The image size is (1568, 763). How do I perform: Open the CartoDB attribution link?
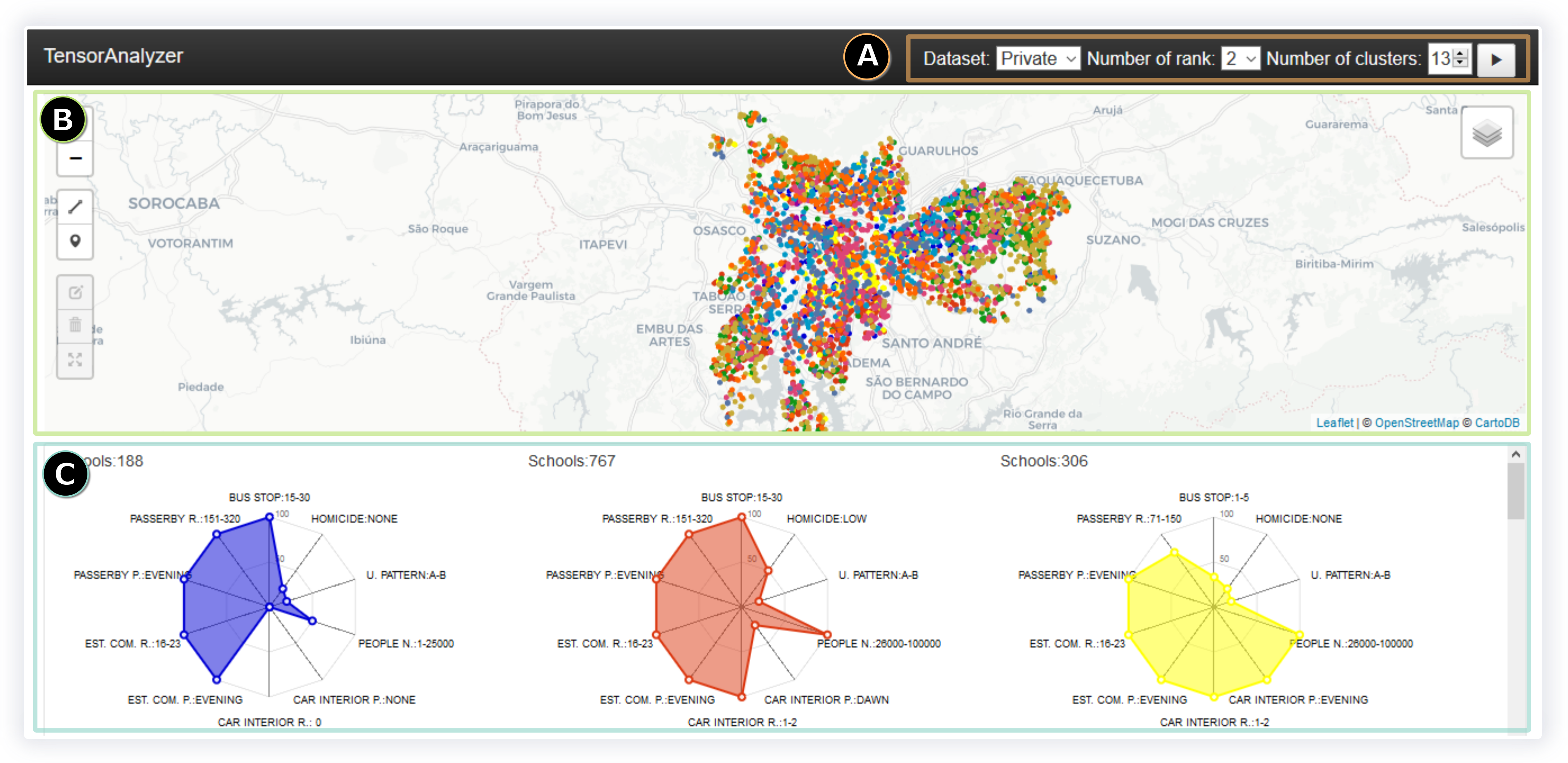(1497, 423)
